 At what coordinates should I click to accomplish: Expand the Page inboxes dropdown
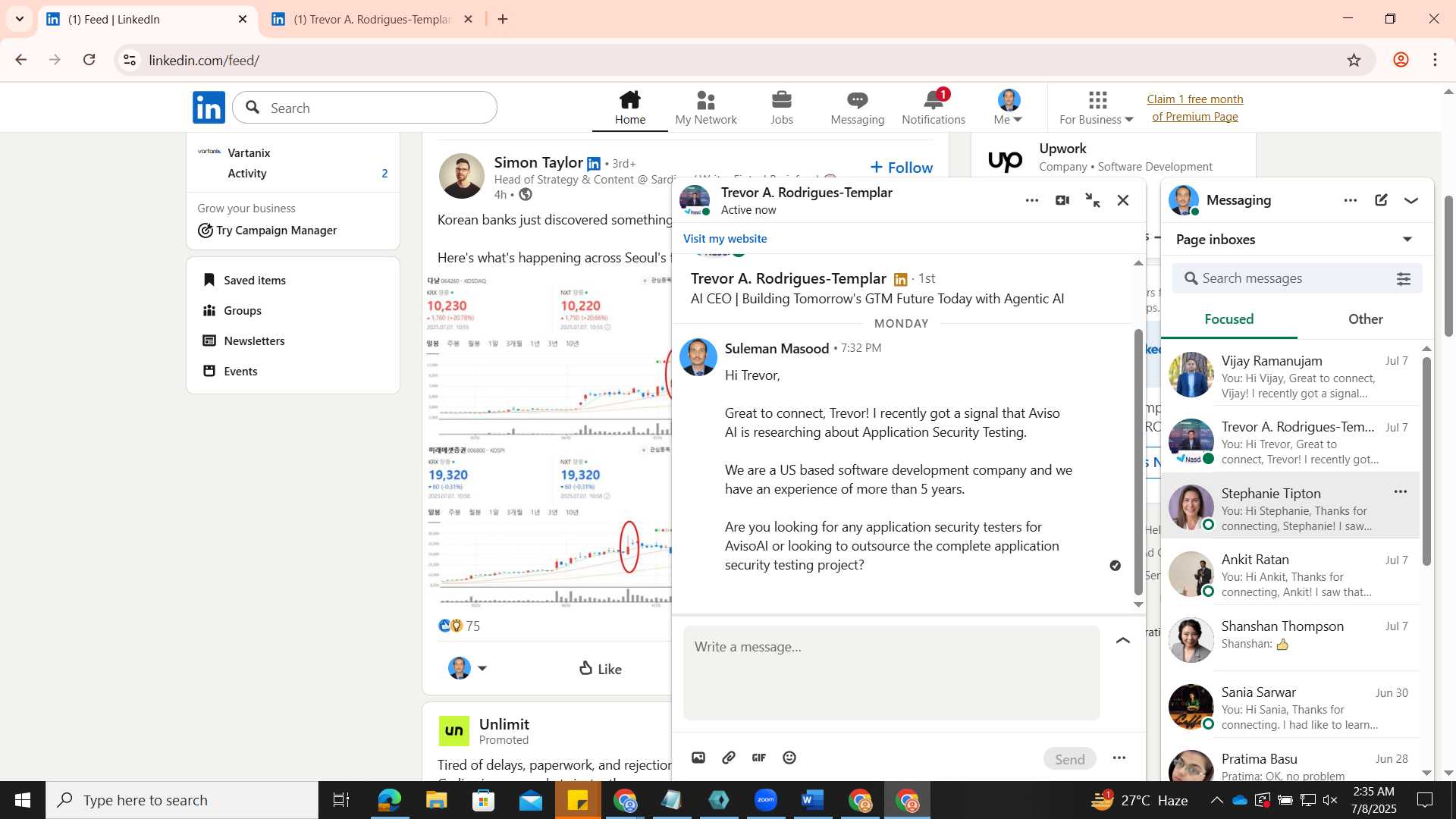point(1407,240)
